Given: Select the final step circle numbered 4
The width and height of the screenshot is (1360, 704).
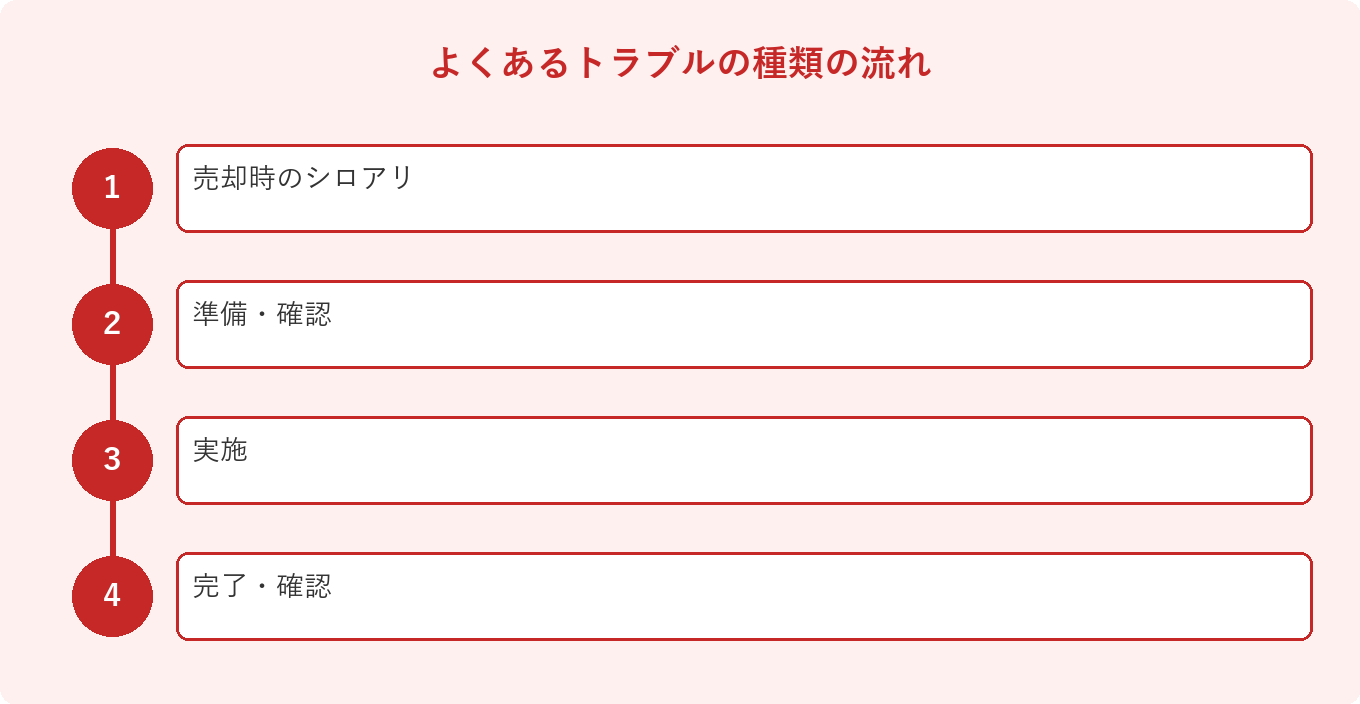Looking at the screenshot, I should (x=112, y=596).
